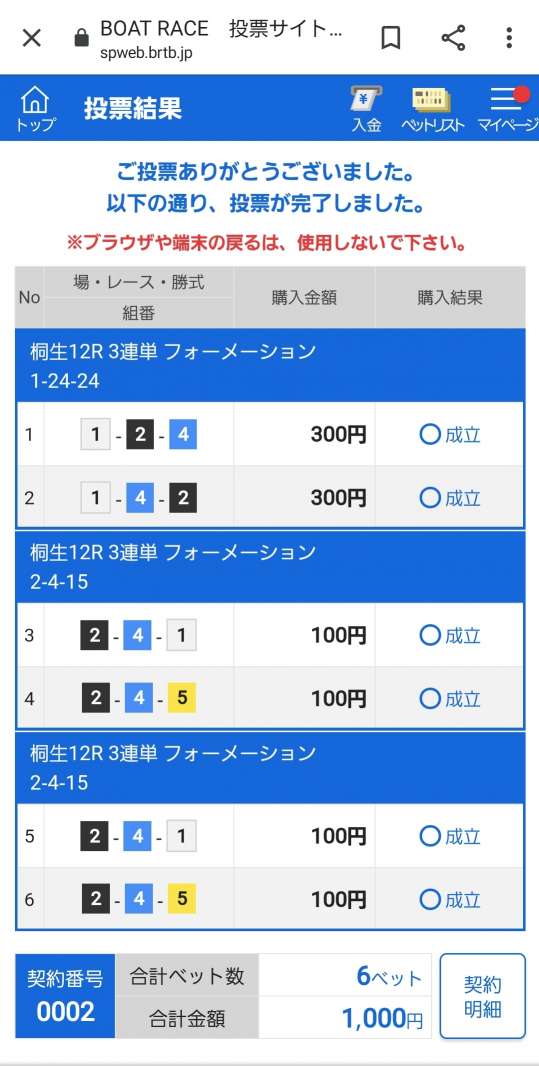
Task: Tap yellow boat 5 swatch in bet 4
Action: (181, 698)
